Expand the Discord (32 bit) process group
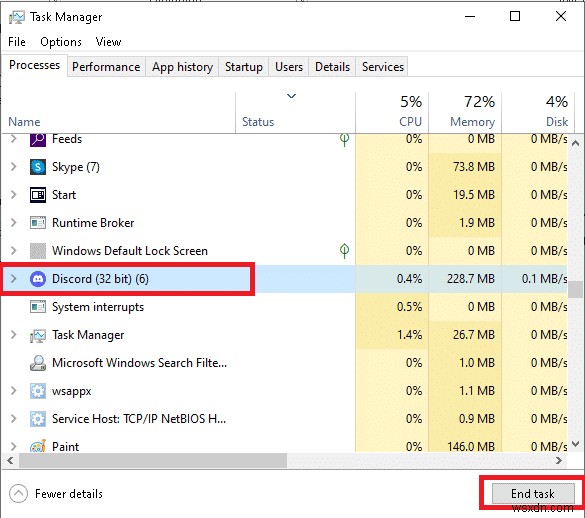 (x=14, y=278)
